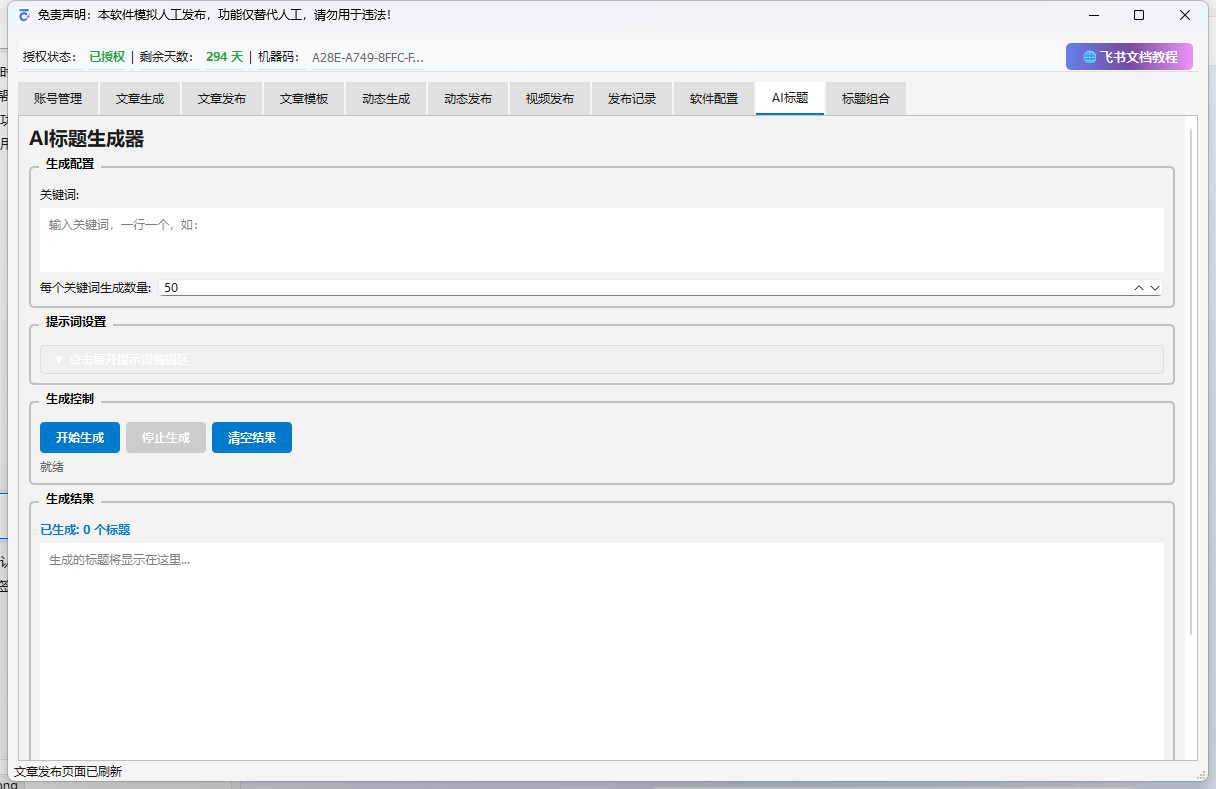1216x789 pixels.
Task: Decrease the per-keyword count with down arrow
Action: (x=1155, y=288)
